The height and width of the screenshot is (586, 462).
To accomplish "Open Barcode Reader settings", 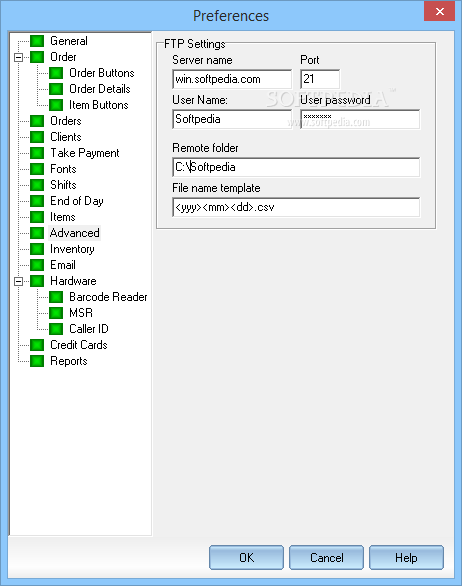I will click(x=108, y=297).
